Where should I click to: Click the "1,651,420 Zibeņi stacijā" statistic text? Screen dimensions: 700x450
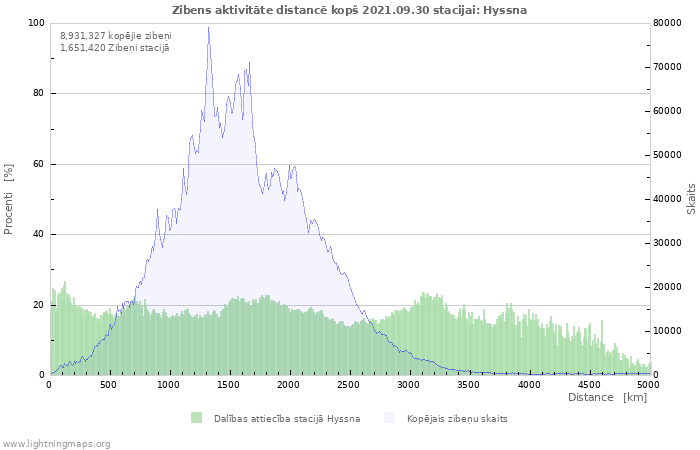click(114, 47)
